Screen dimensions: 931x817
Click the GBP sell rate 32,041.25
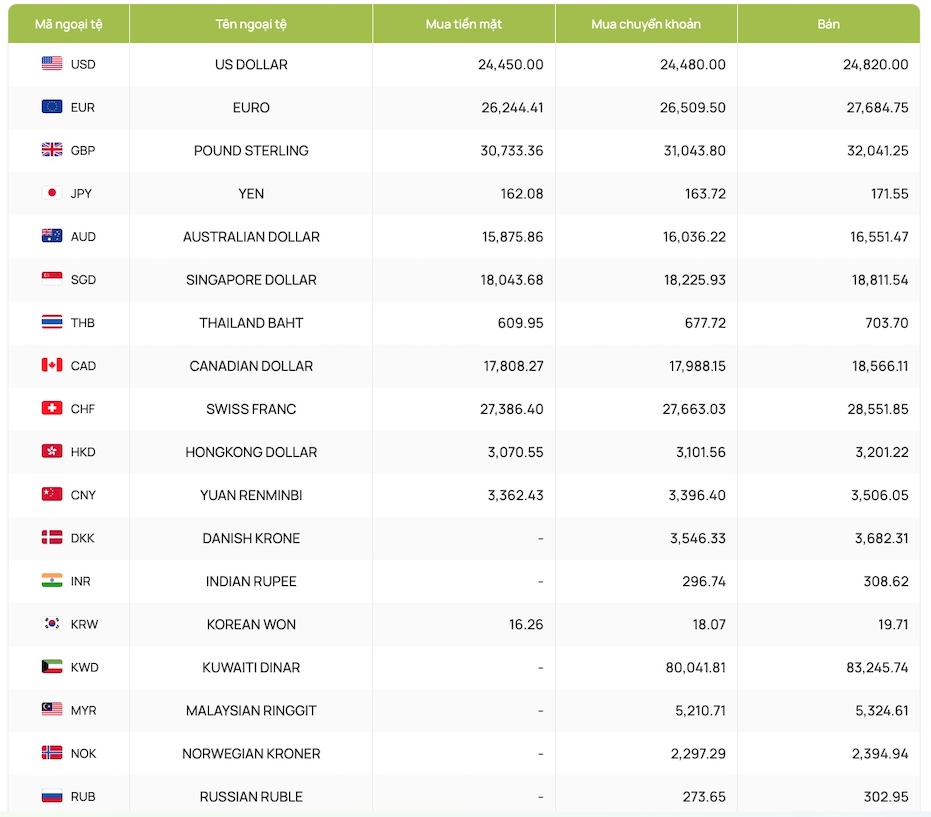878,150
